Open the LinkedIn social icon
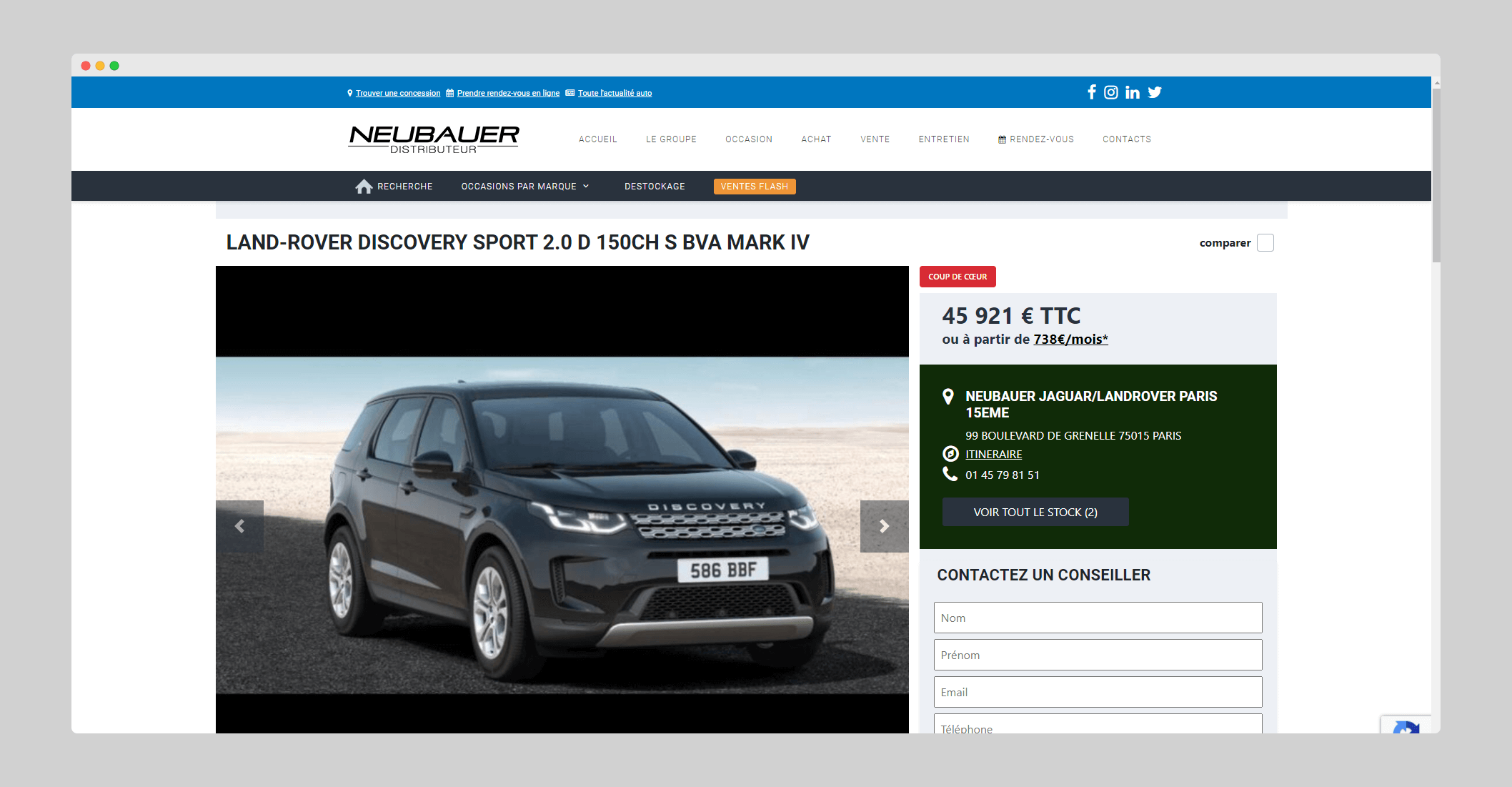 (1133, 92)
